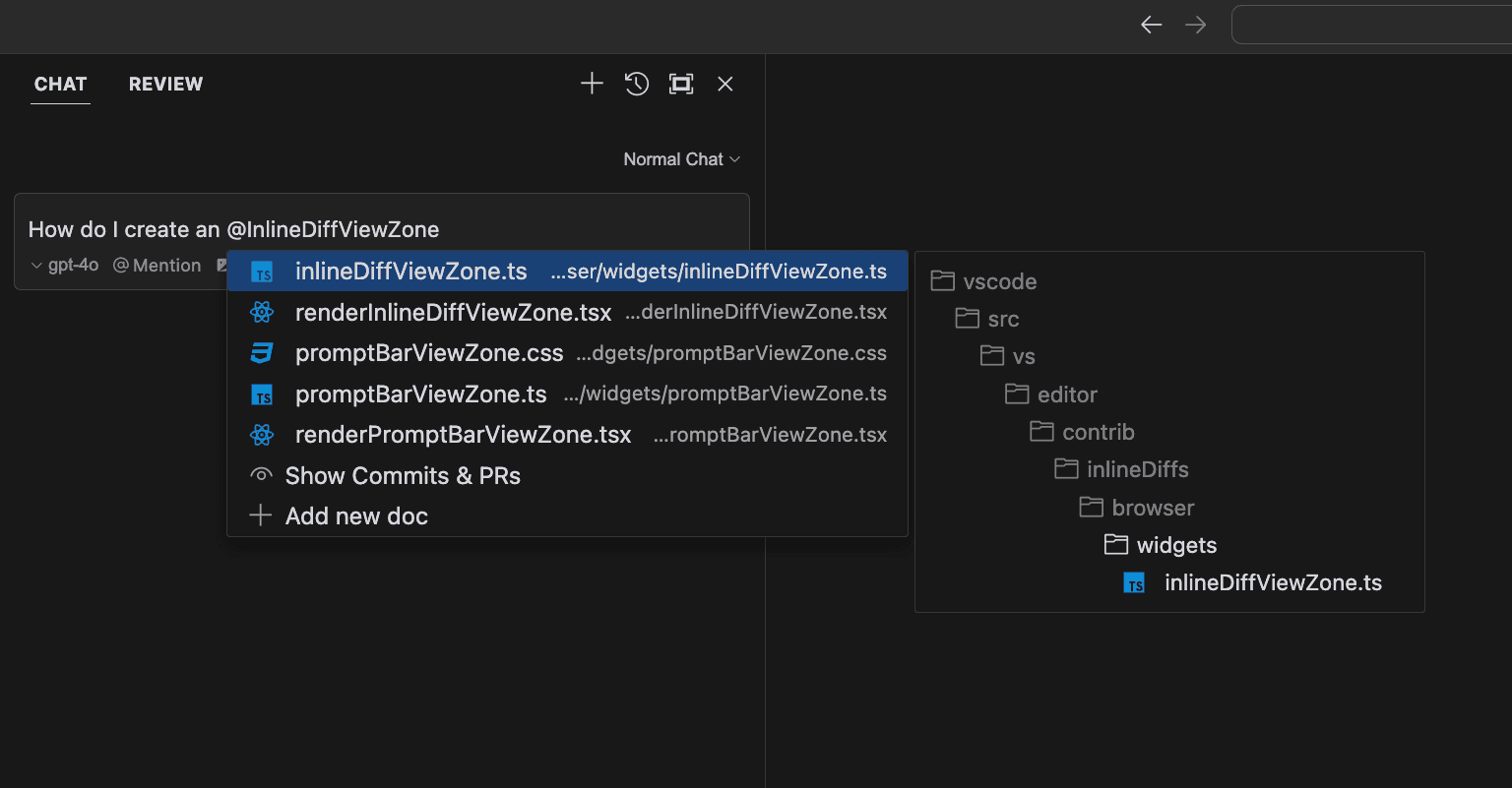Go back with the left arrow
The height and width of the screenshot is (788, 1512).
1151,25
